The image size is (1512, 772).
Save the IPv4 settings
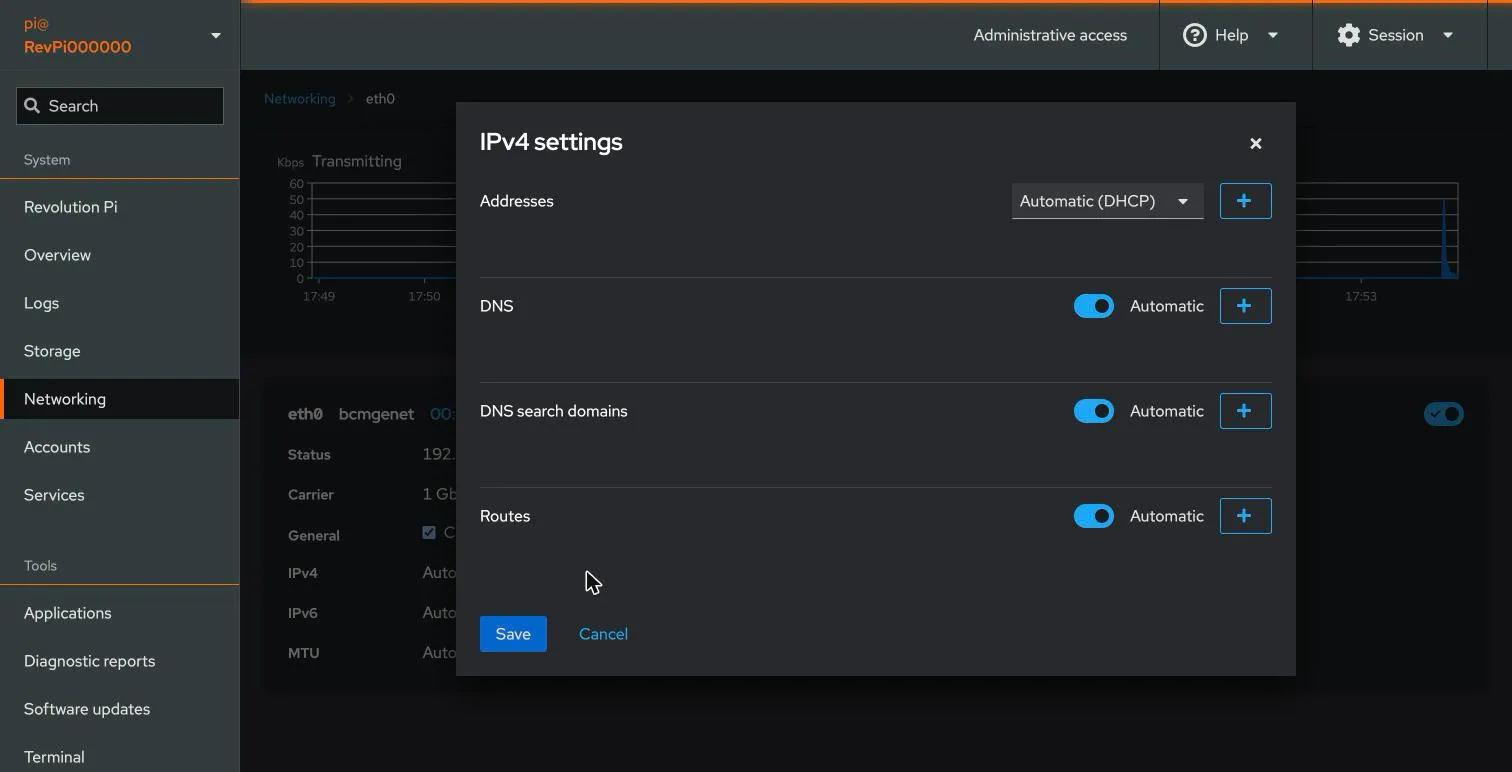[513, 634]
